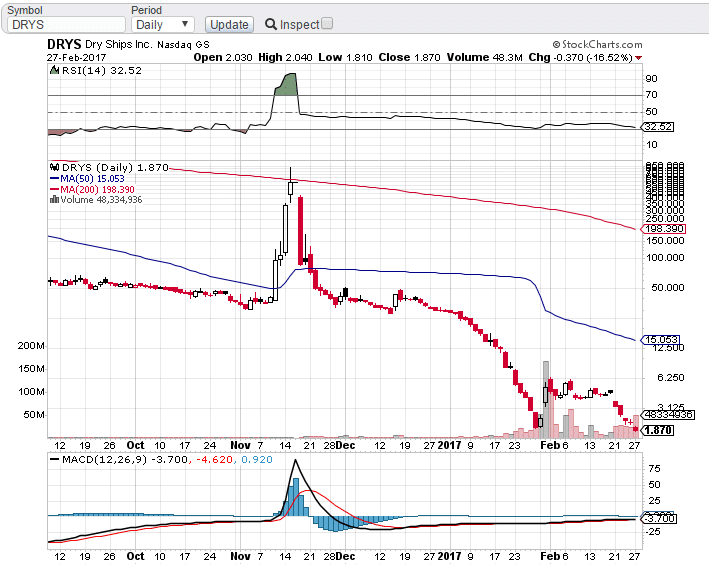This screenshot has width=709, height=571.
Task: Click the StockCharts.com copyright link
Action: click(597, 44)
